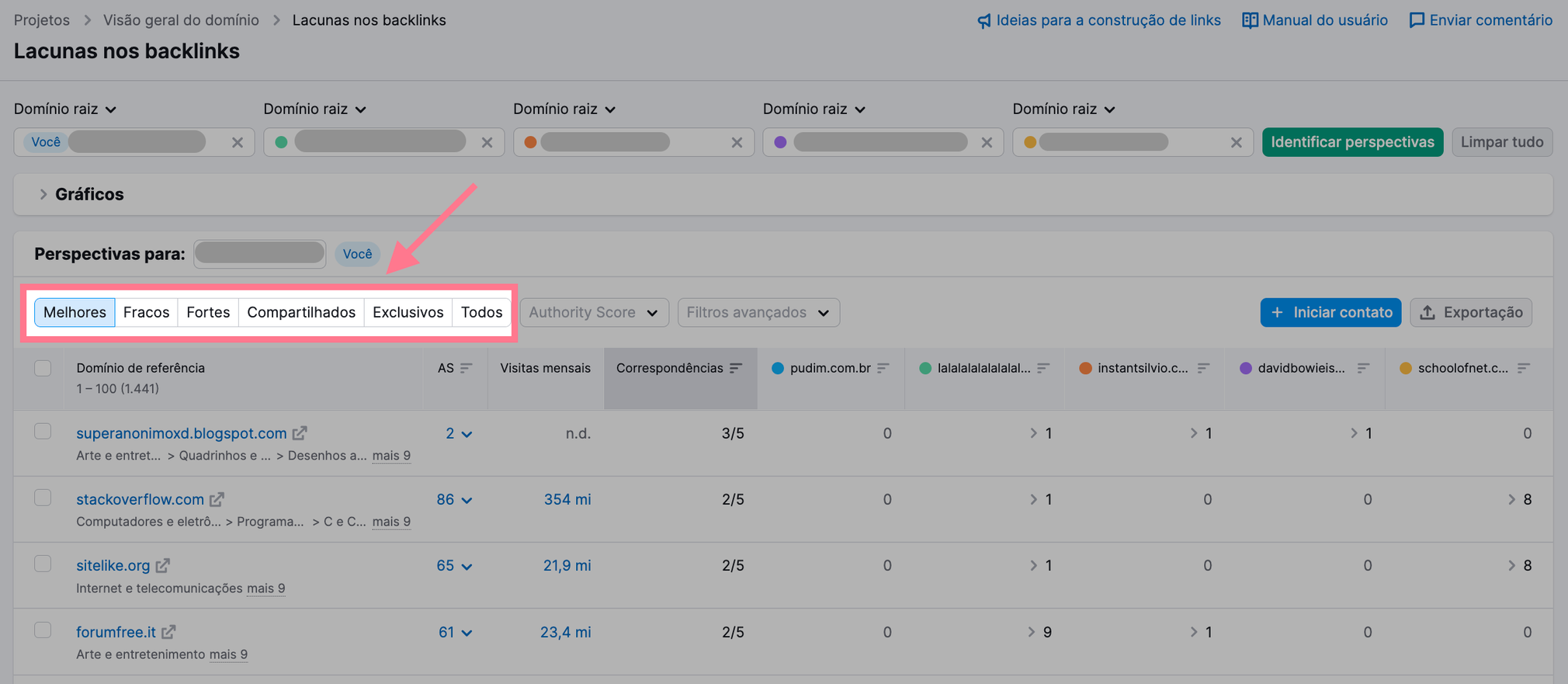Viewport: 1568px width, 684px height.
Task: Check the sitelike.org row checkbox
Action: (43, 563)
